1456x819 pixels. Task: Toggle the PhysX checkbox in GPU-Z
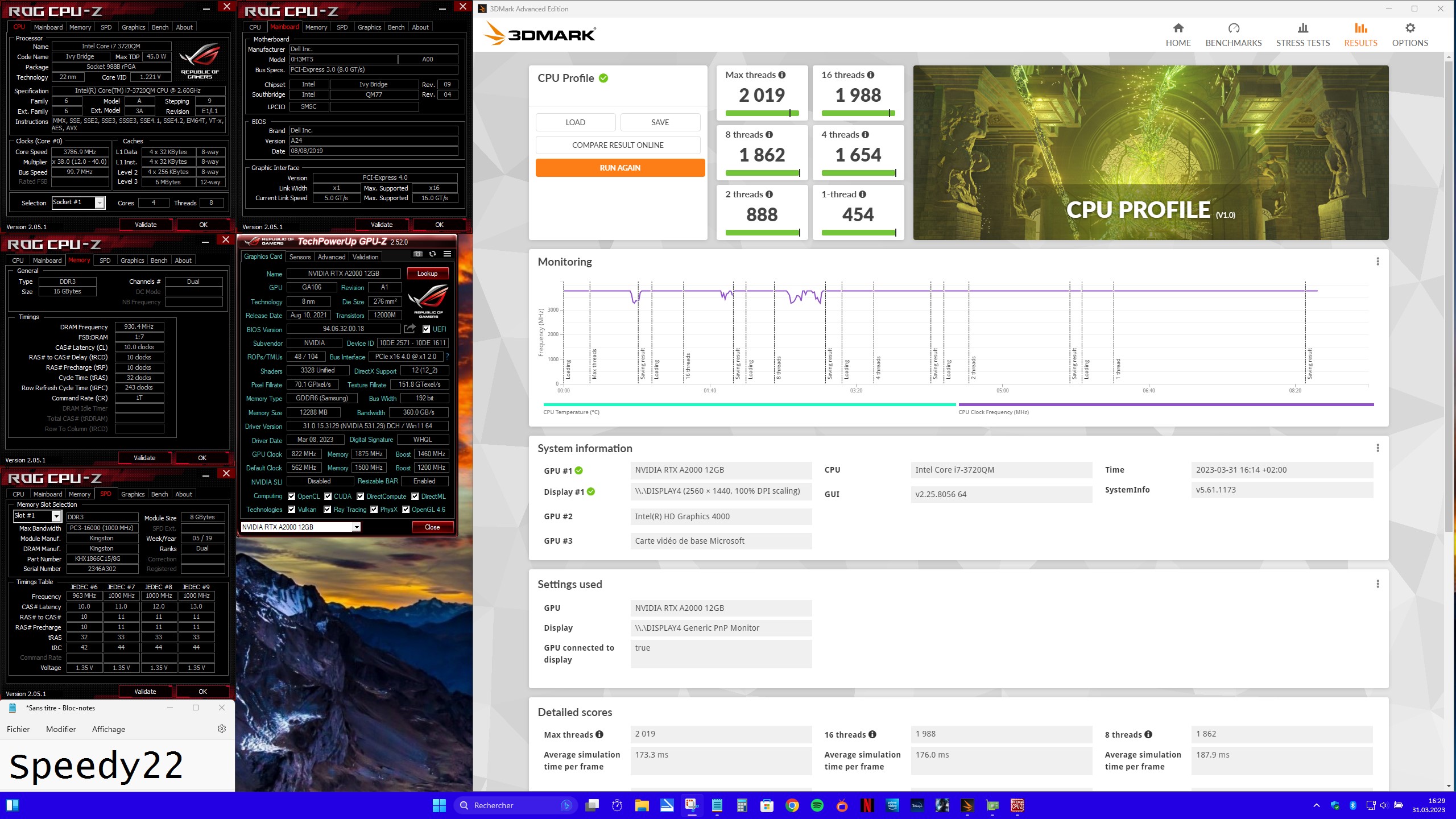374,510
